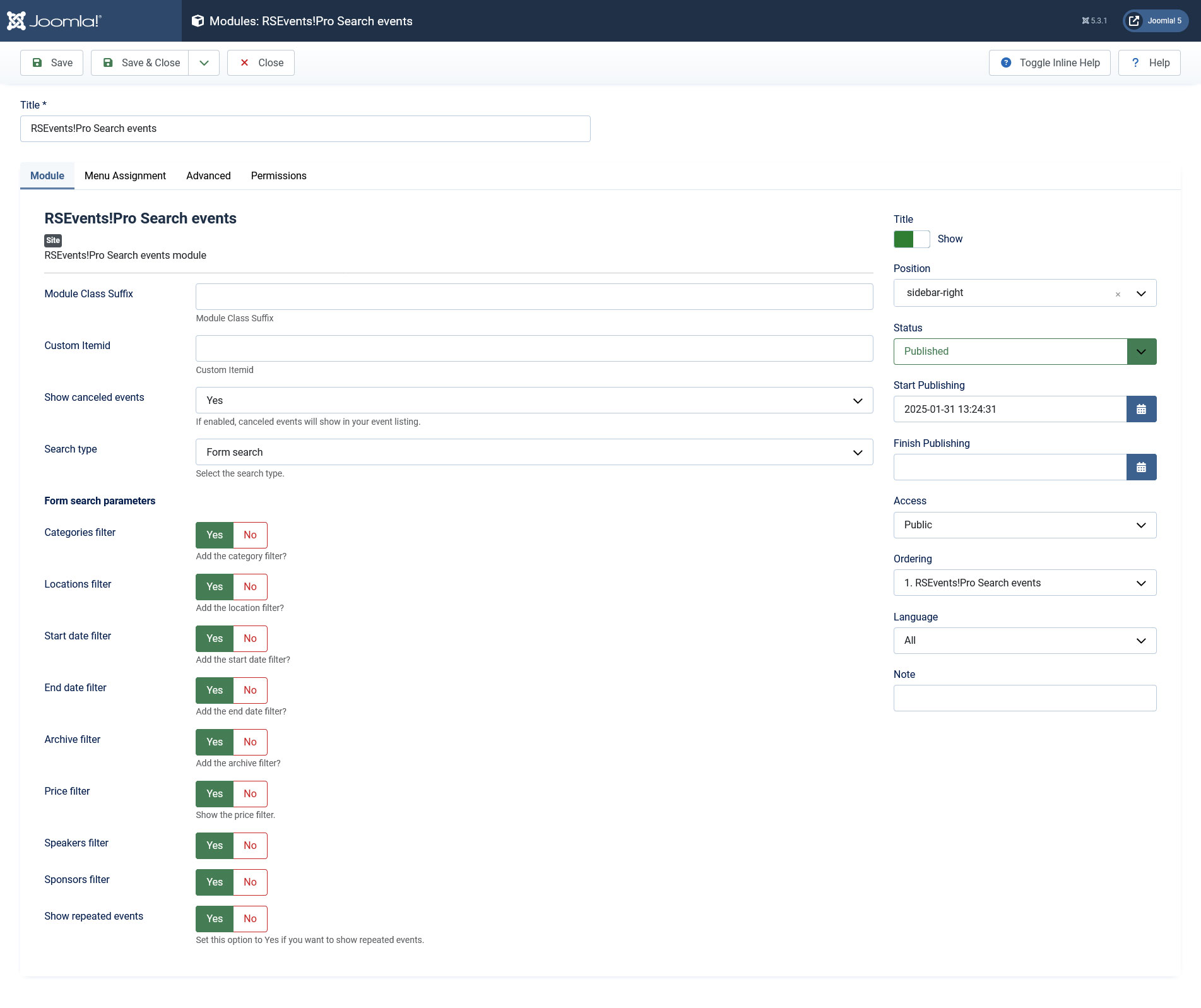Switch to the Permissions tab

[279, 175]
